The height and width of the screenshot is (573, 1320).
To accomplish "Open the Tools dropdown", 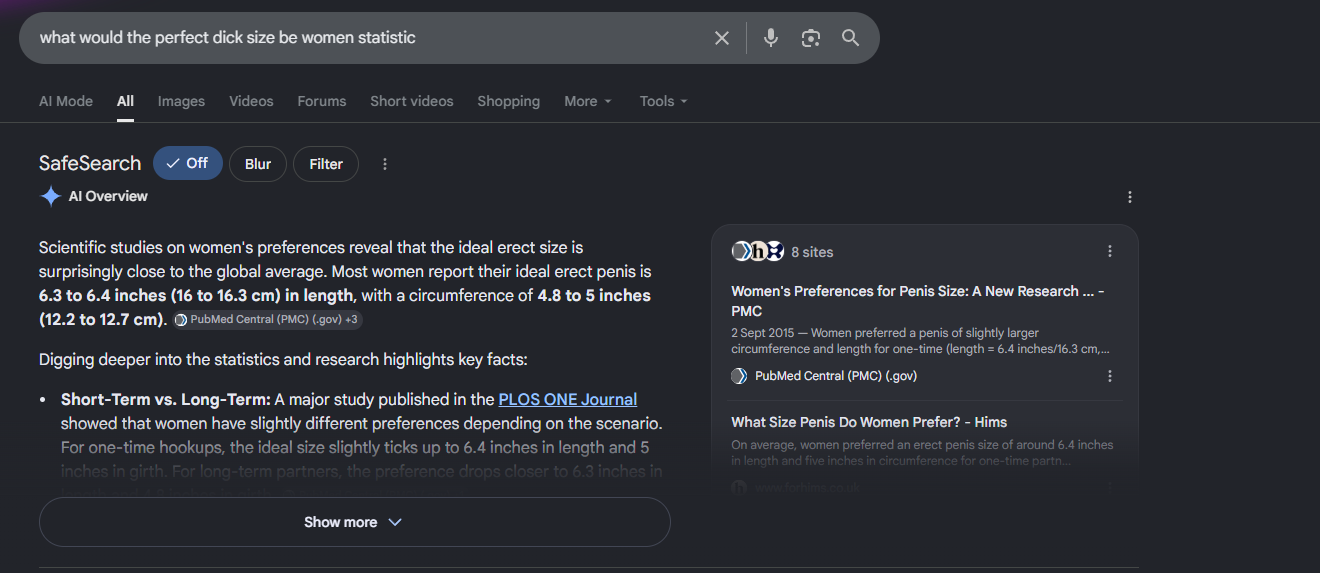I will click(x=664, y=101).
